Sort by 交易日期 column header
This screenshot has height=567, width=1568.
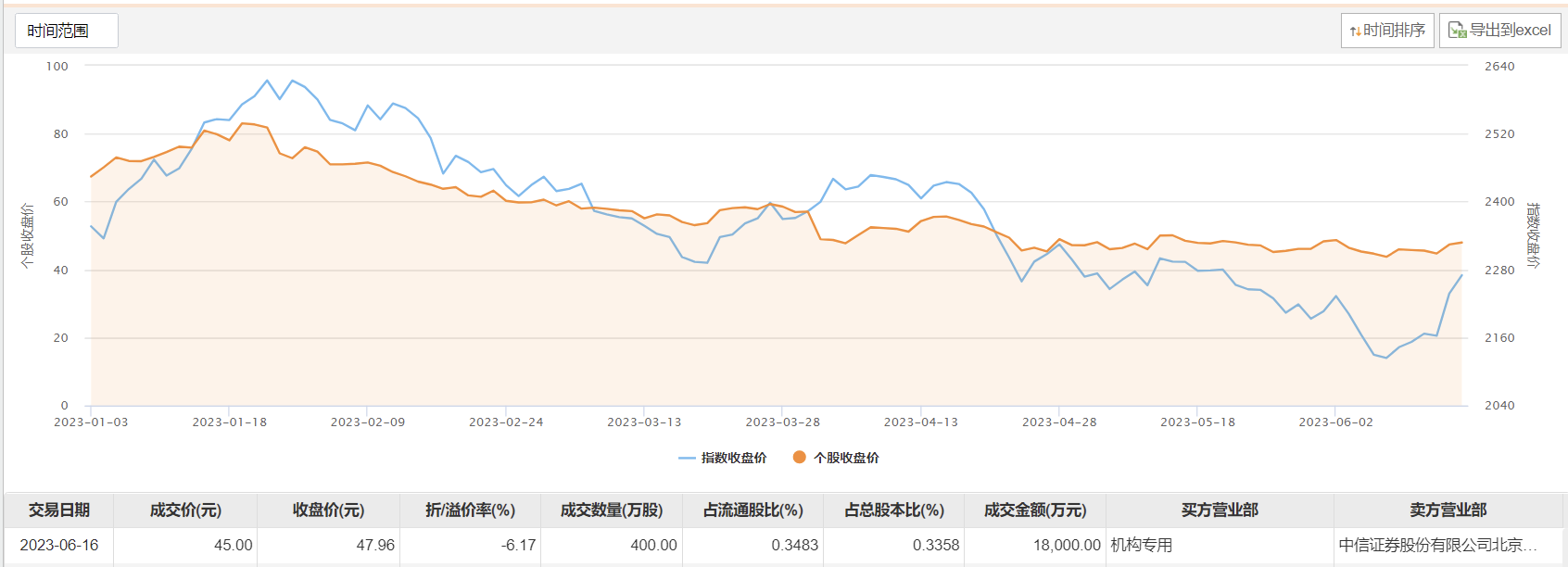[59, 510]
